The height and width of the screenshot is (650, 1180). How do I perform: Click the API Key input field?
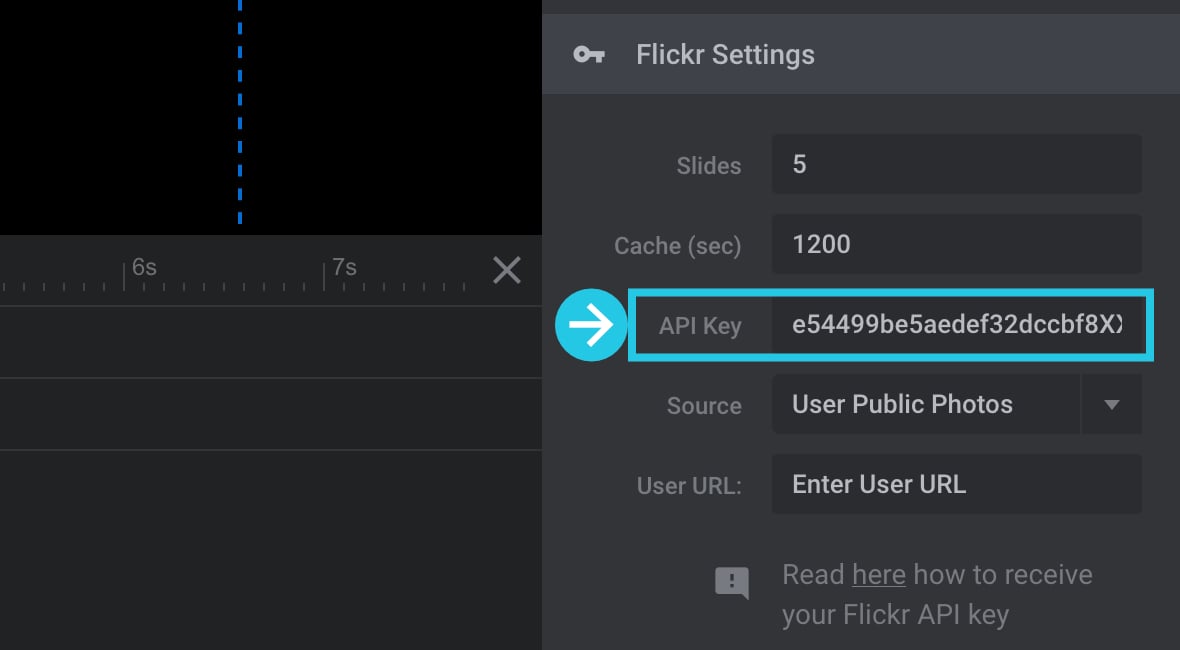click(x=958, y=325)
